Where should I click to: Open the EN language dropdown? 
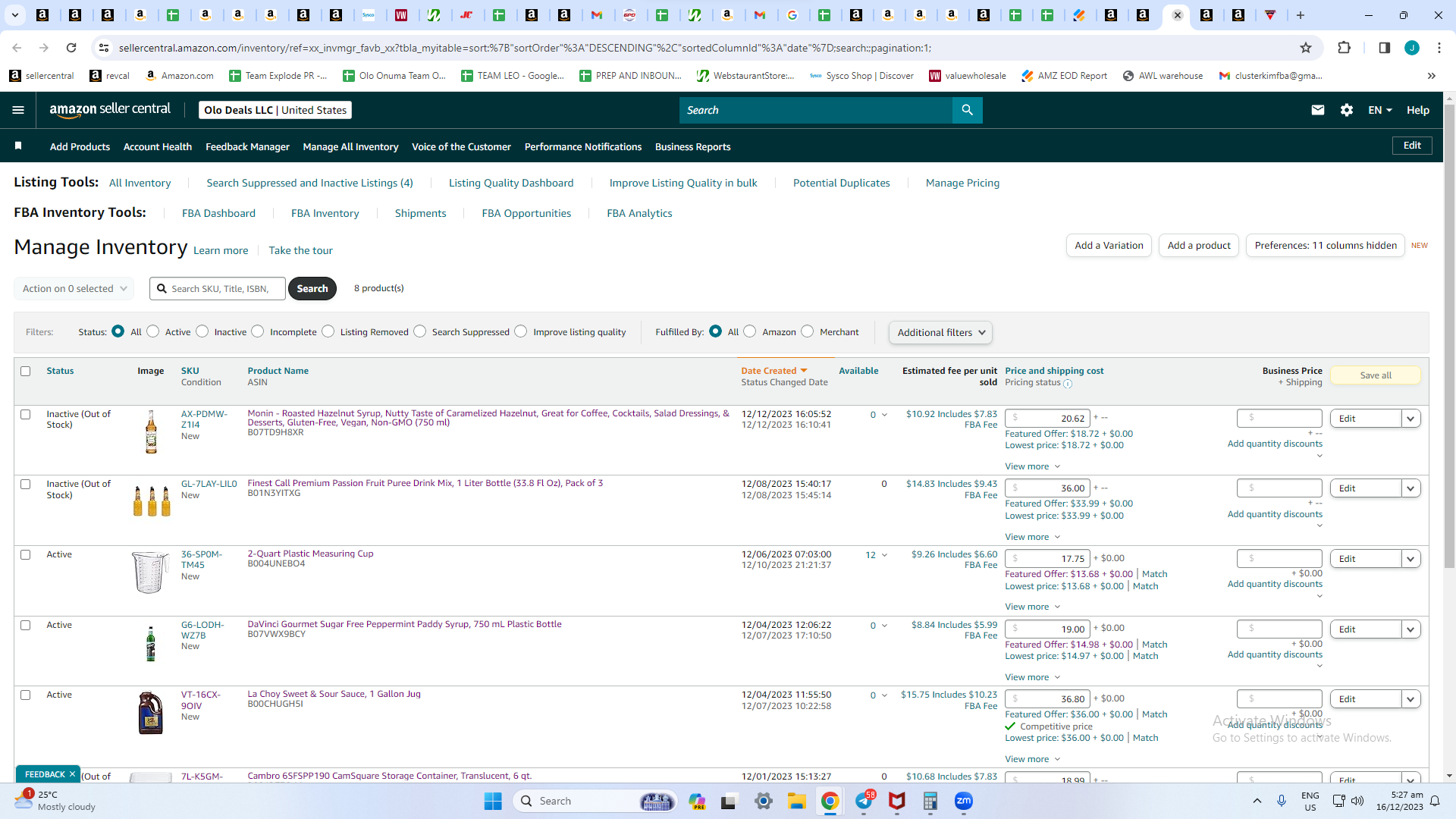pyautogui.click(x=1380, y=110)
